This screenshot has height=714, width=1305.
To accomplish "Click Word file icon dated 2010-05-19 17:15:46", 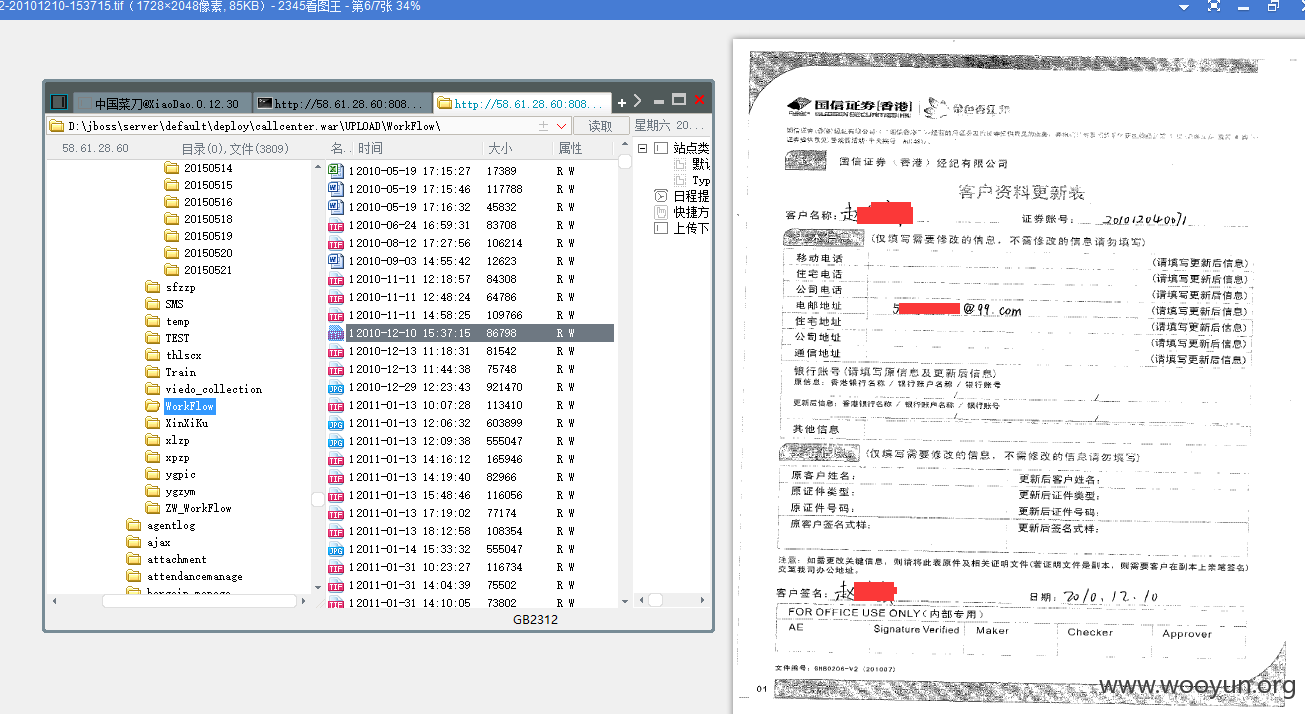I will [x=336, y=189].
